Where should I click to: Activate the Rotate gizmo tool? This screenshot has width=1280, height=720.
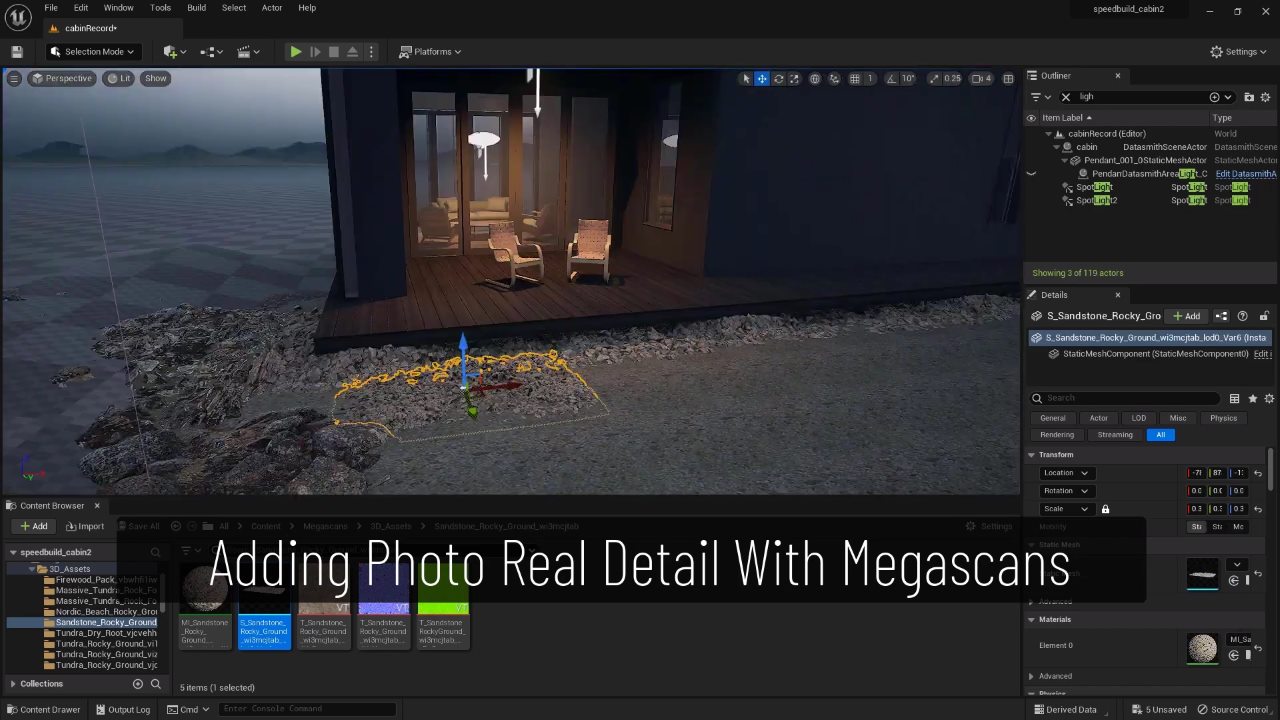778,79
